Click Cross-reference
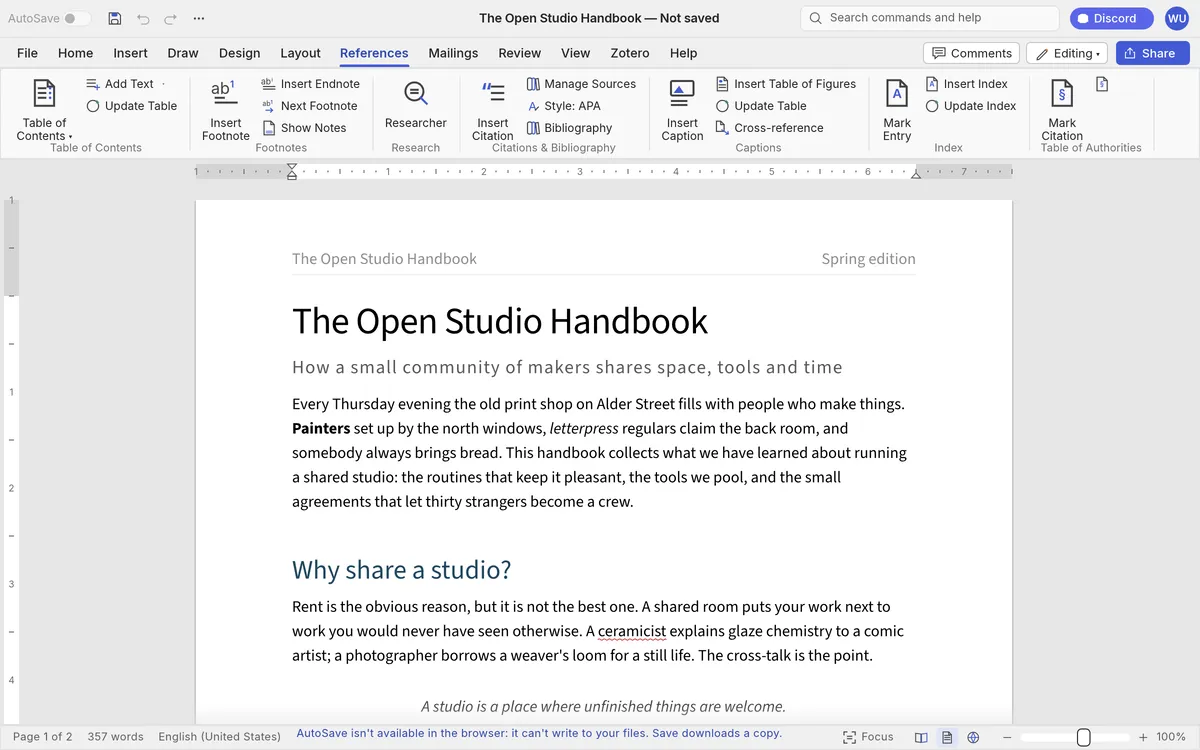Image resolution: width=1200 pixels, height=750 pixels. pos(770,128)
